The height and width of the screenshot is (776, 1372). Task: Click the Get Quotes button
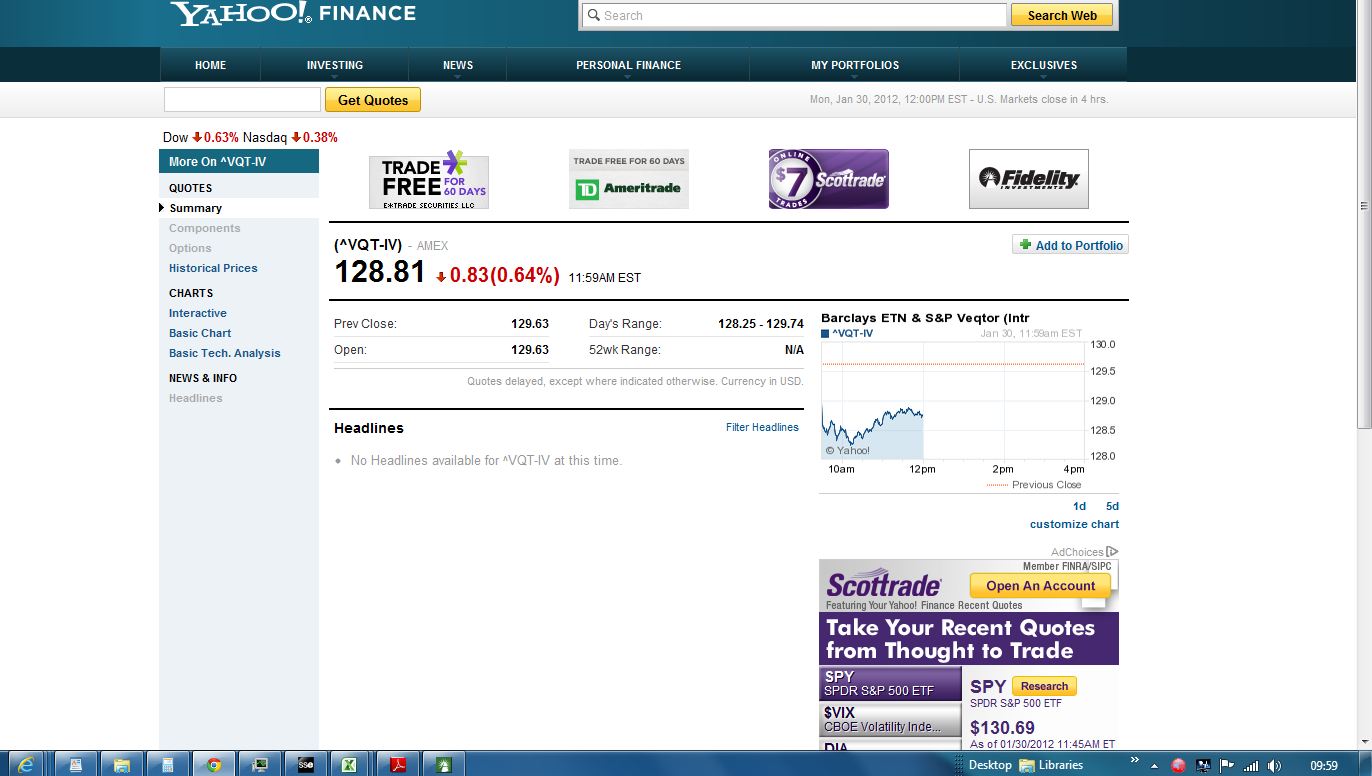(373, 100)
